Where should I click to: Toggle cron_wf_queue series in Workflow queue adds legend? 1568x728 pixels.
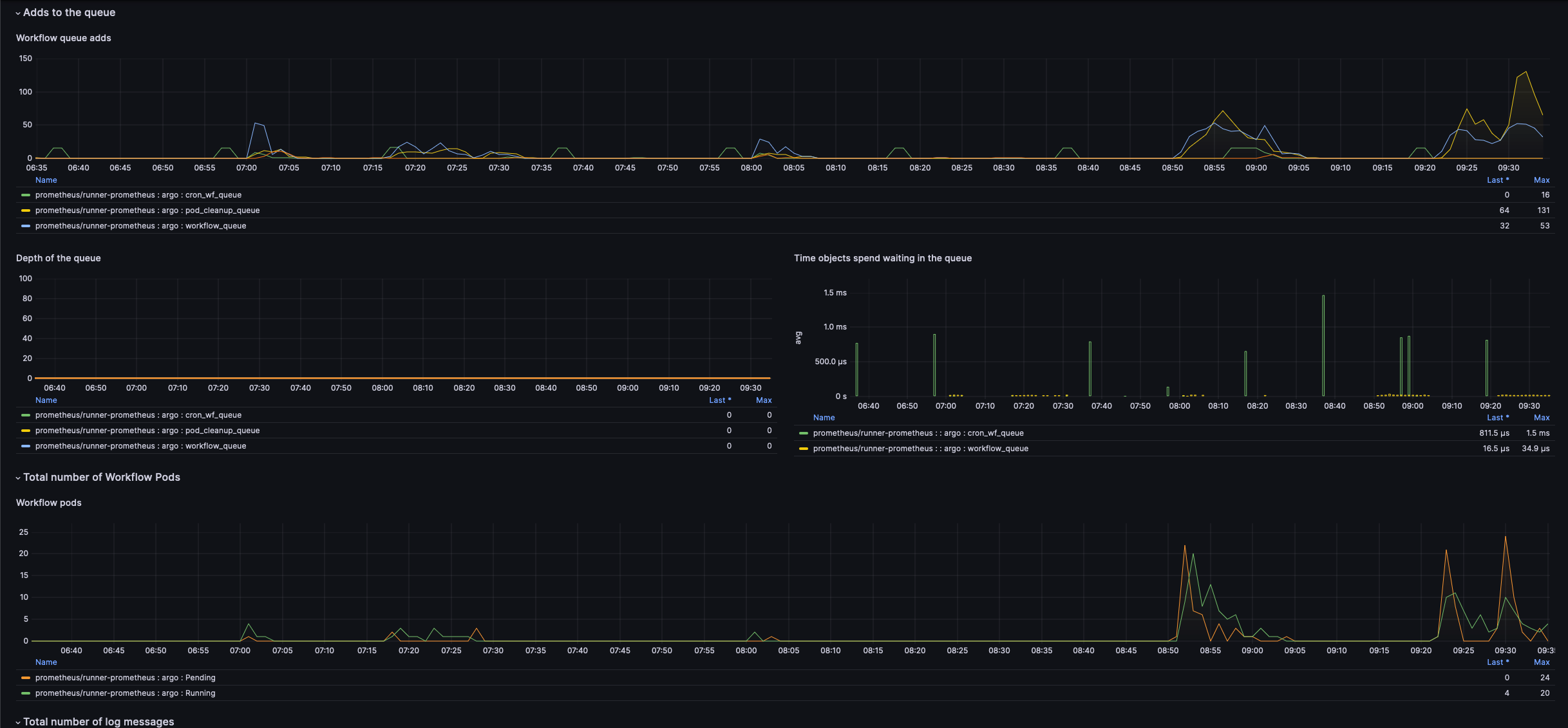(138, 195)
